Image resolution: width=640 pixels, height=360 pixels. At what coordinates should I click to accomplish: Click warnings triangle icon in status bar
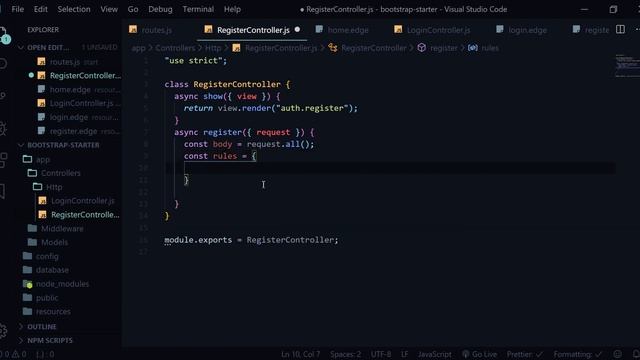16,354
